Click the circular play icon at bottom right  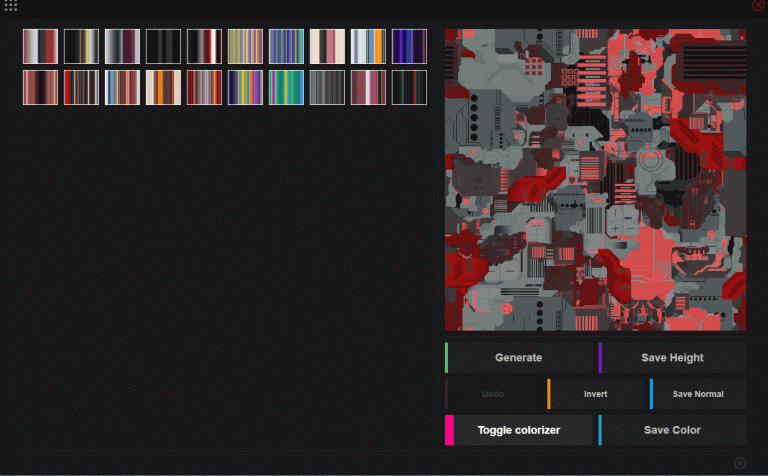point(740,463)
